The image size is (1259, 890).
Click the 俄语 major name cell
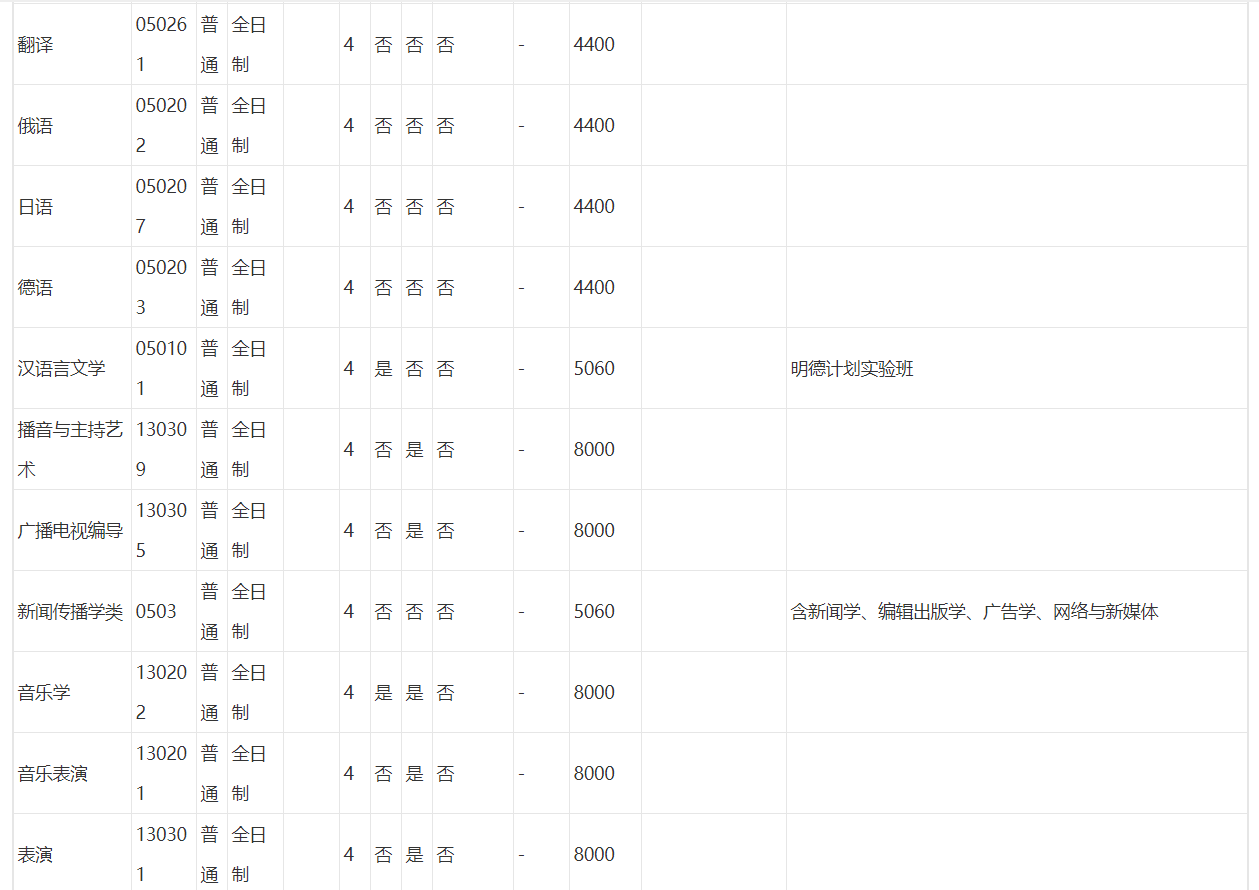click(x=36, y=126)
